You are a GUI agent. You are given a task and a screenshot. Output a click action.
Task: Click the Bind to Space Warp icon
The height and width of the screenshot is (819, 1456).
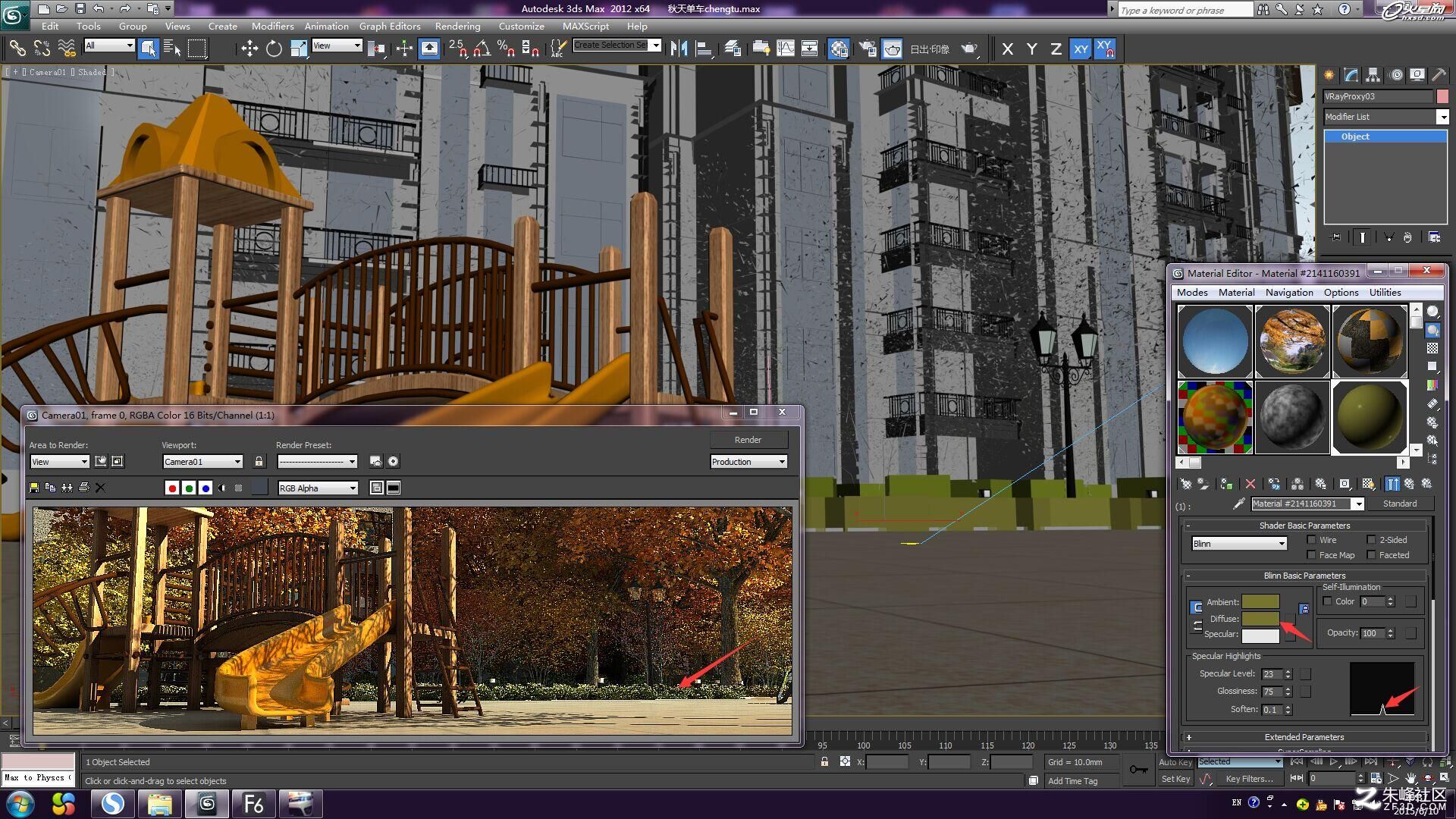67,49
